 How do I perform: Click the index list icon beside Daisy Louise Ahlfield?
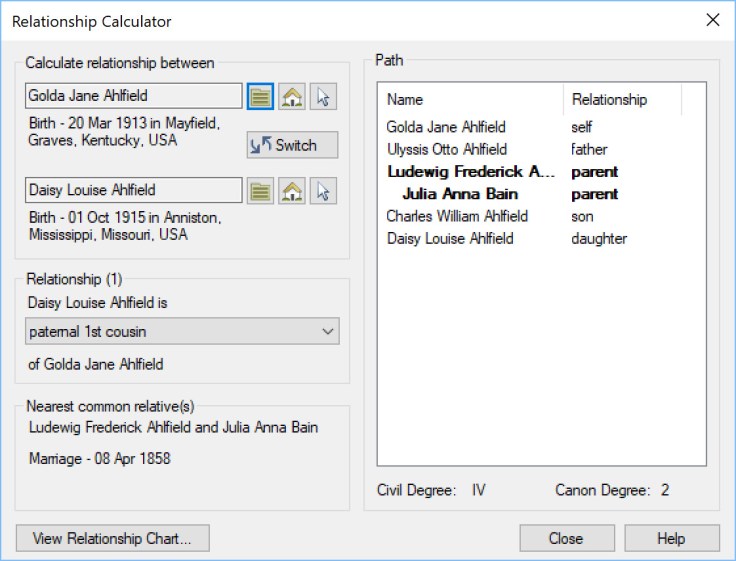pos(261,190)
